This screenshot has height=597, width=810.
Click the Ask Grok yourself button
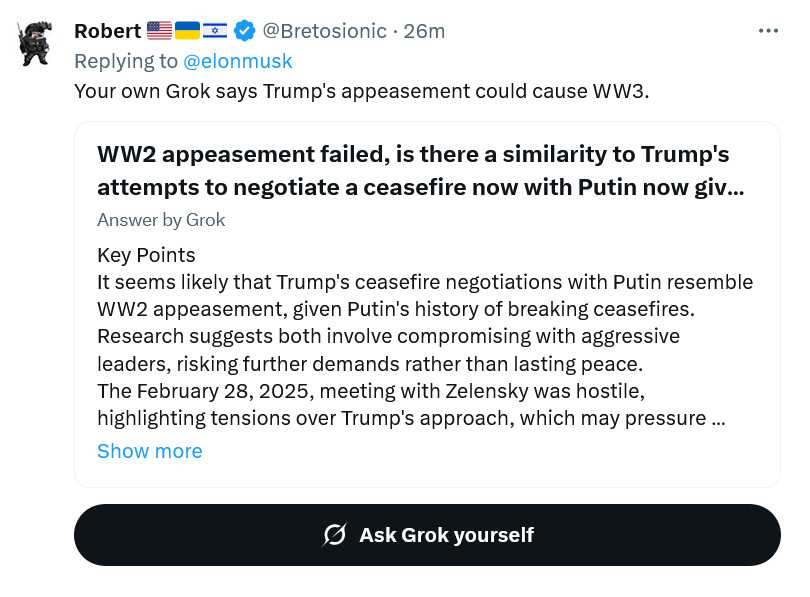tap(427, 535)
